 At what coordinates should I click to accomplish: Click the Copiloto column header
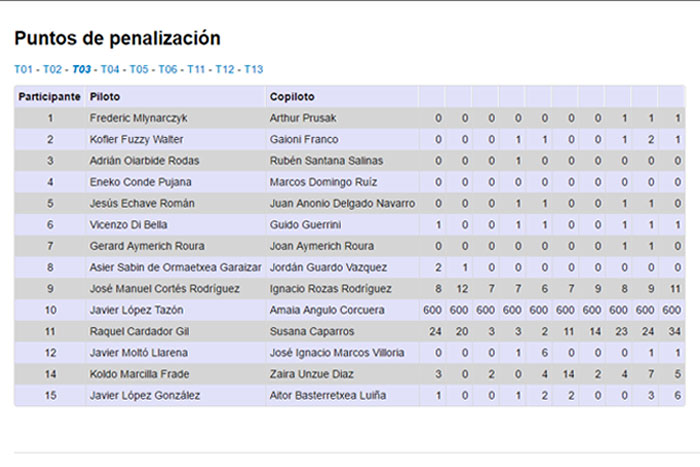coord(292,97)
